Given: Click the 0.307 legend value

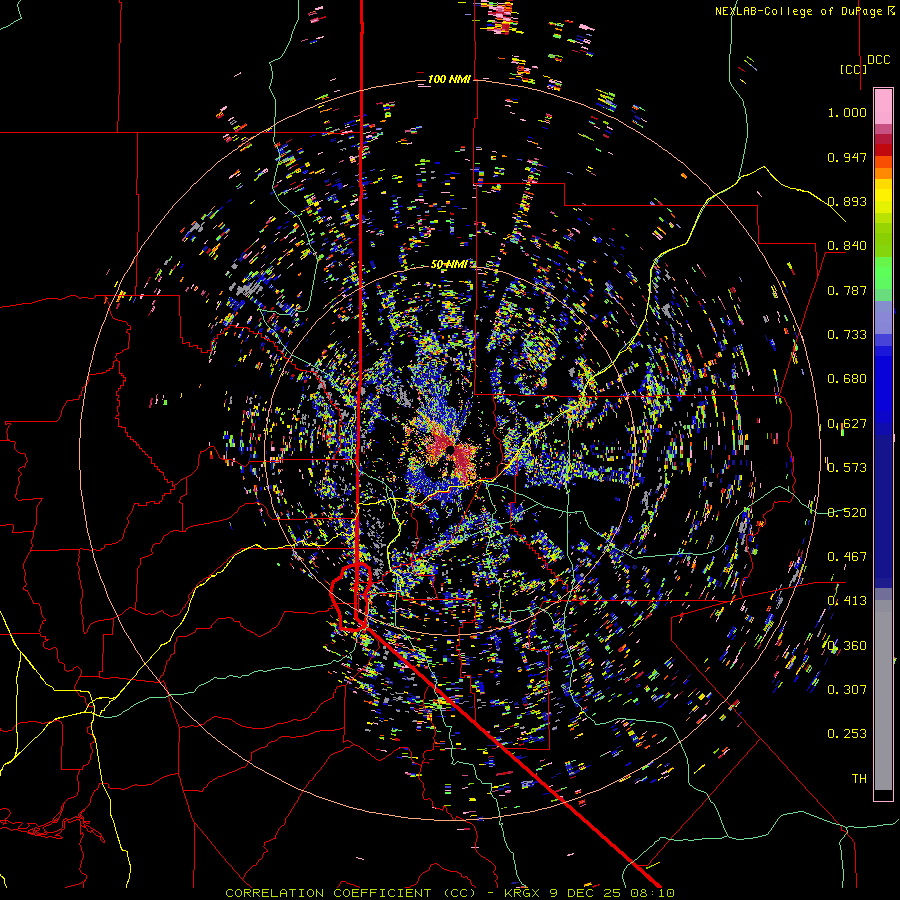Looking at the screenshot, I should (x=847, y=690).
